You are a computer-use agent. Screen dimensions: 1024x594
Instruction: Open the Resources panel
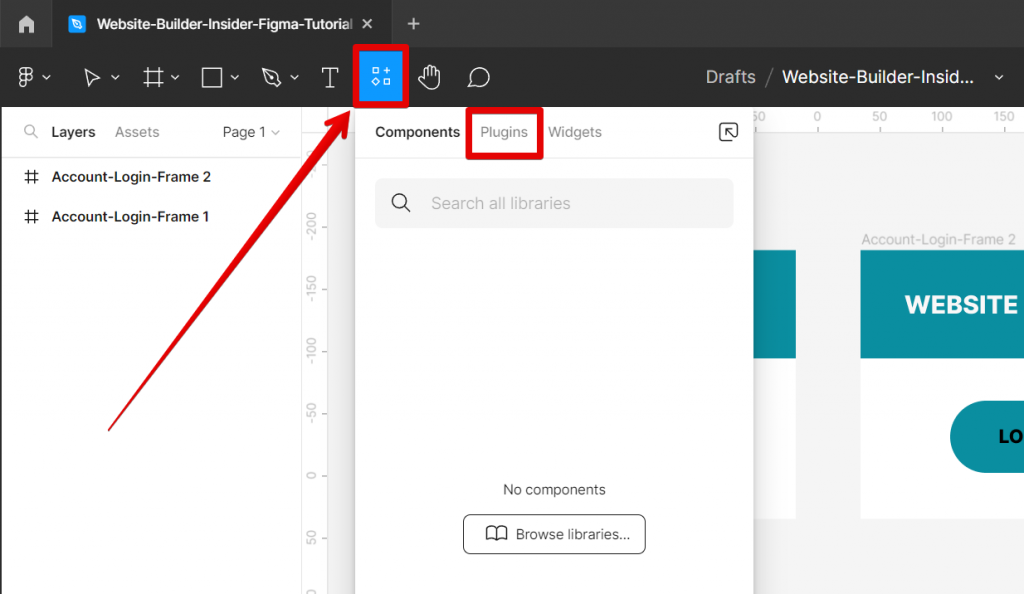[381, 76]
